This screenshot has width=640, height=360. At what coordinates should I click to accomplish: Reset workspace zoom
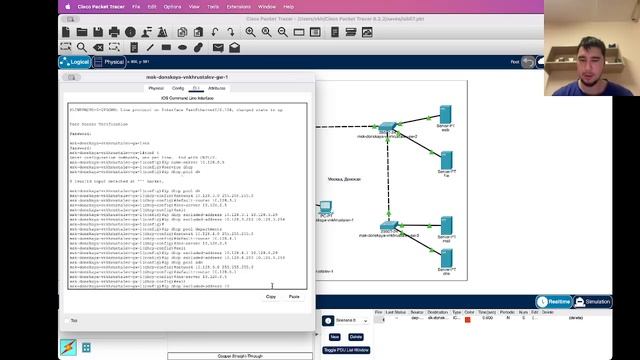[267, 32]
